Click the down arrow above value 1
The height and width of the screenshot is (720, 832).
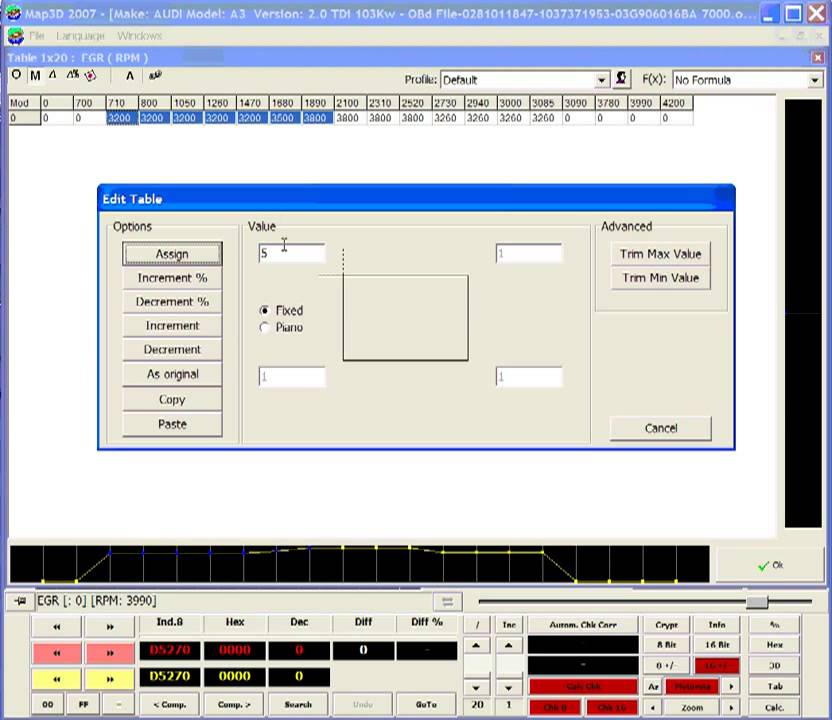(509, 688)
